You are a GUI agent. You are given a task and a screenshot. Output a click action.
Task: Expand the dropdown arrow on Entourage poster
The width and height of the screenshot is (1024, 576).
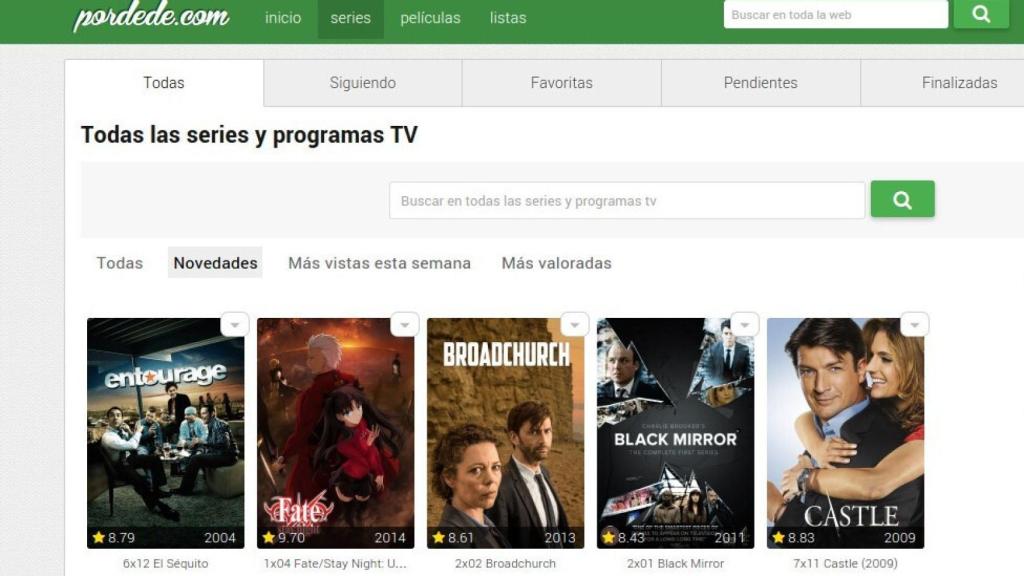(x=235, y=325)
